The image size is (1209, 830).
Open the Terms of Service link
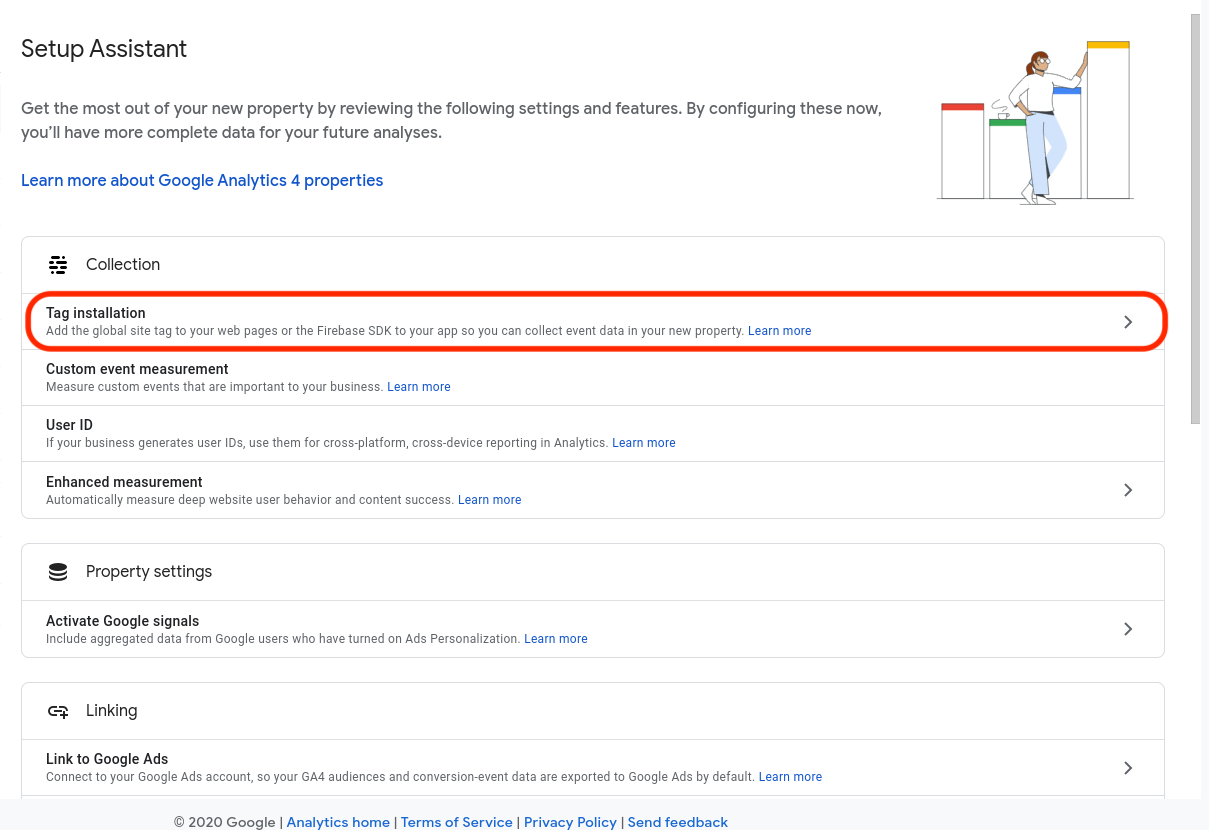point(457,822)
